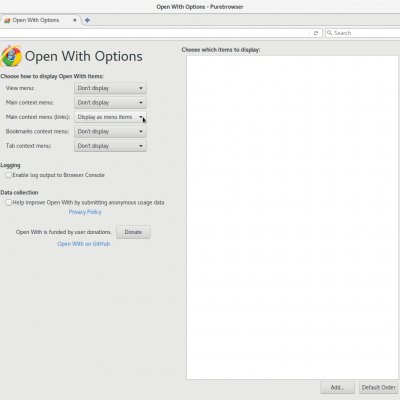Expand Main context menu (links) dropdown

110,117
